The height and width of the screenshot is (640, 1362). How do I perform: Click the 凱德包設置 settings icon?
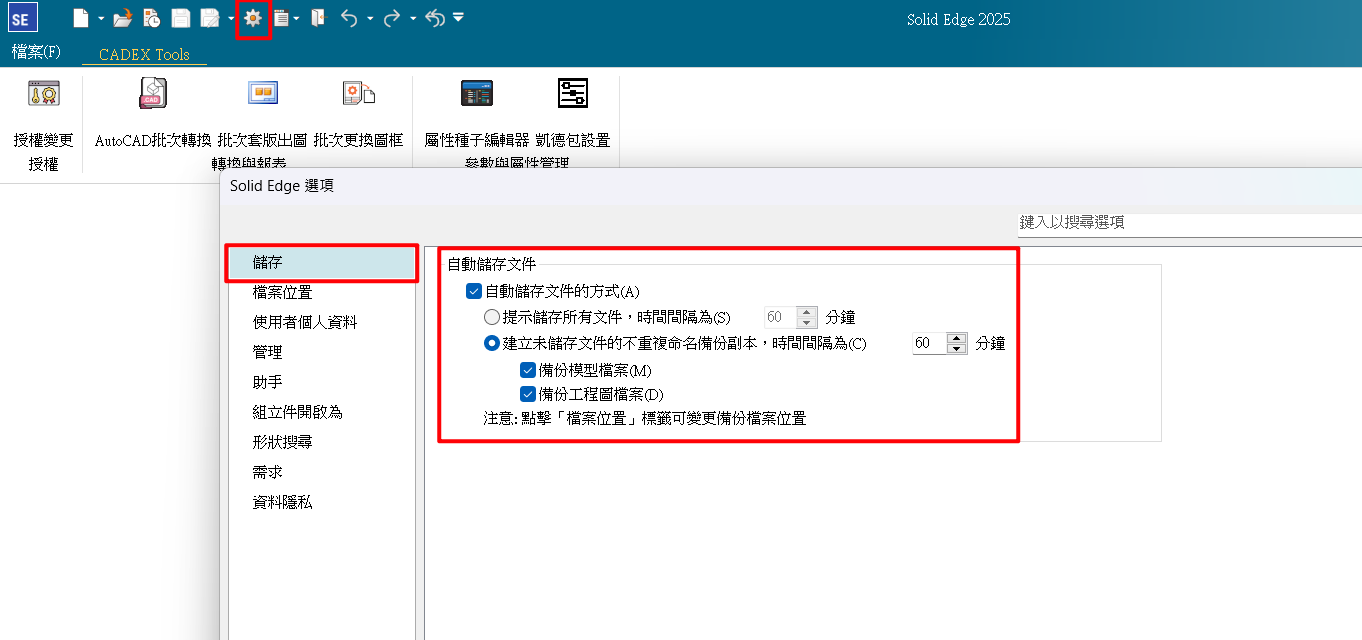tap(572, 95)
